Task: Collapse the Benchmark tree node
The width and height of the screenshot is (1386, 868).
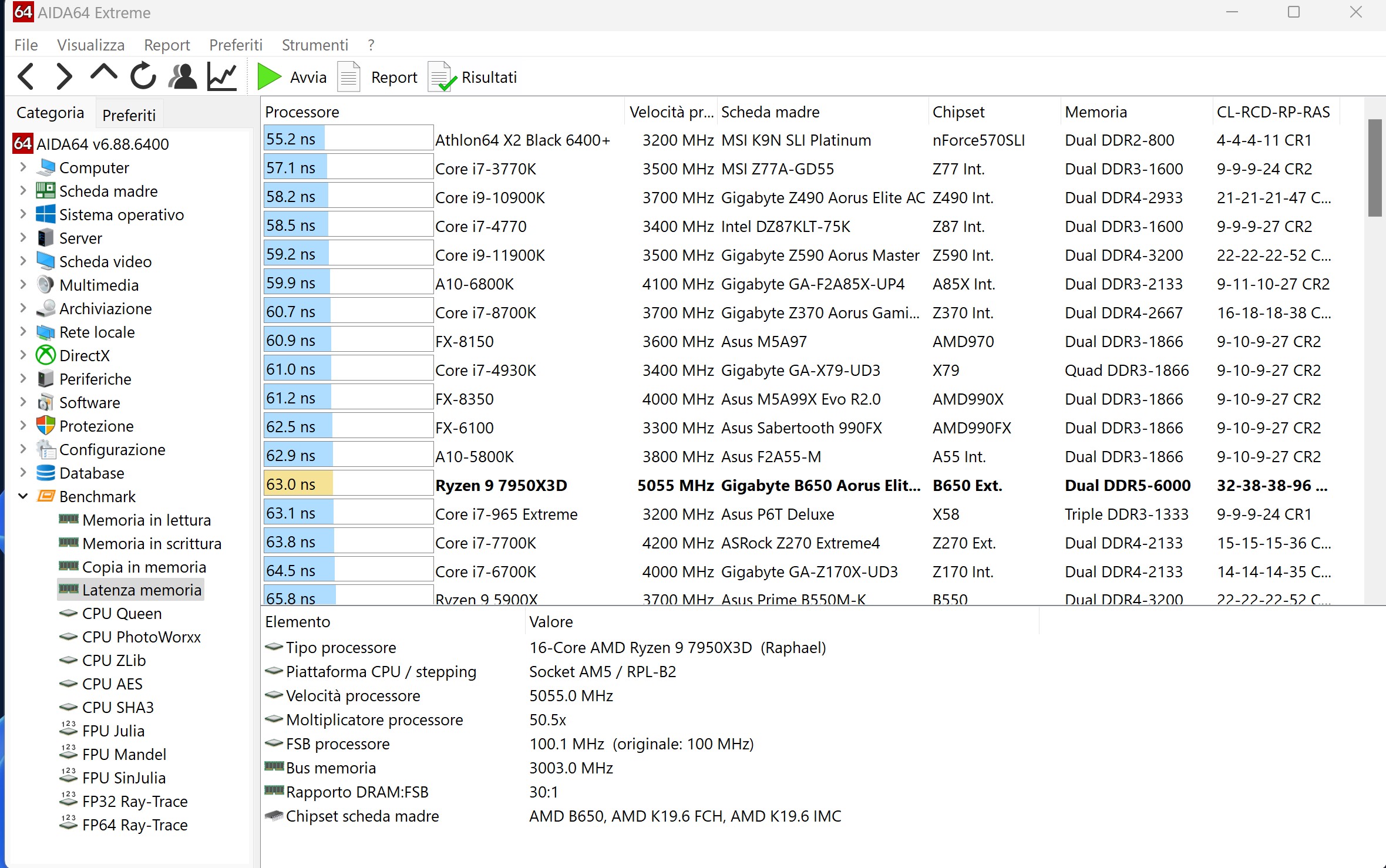Action: 23,496
